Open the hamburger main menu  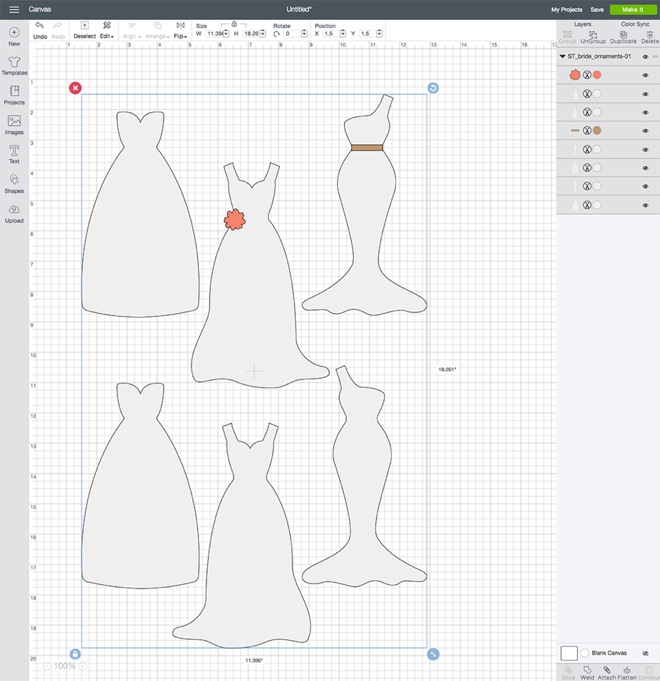(x=14, y=9)
